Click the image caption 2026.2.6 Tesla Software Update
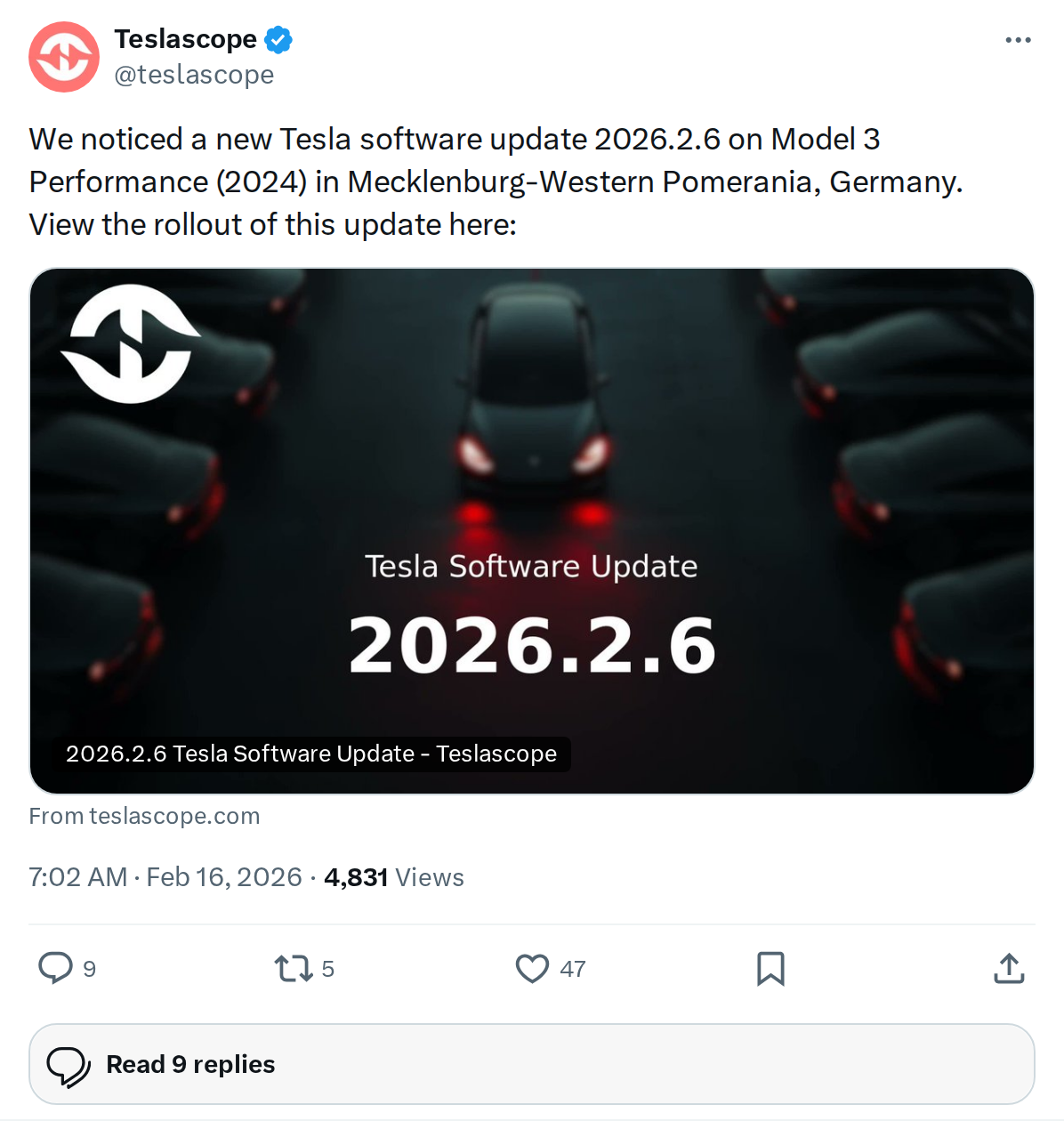1064x1121 pixels. 311,754
